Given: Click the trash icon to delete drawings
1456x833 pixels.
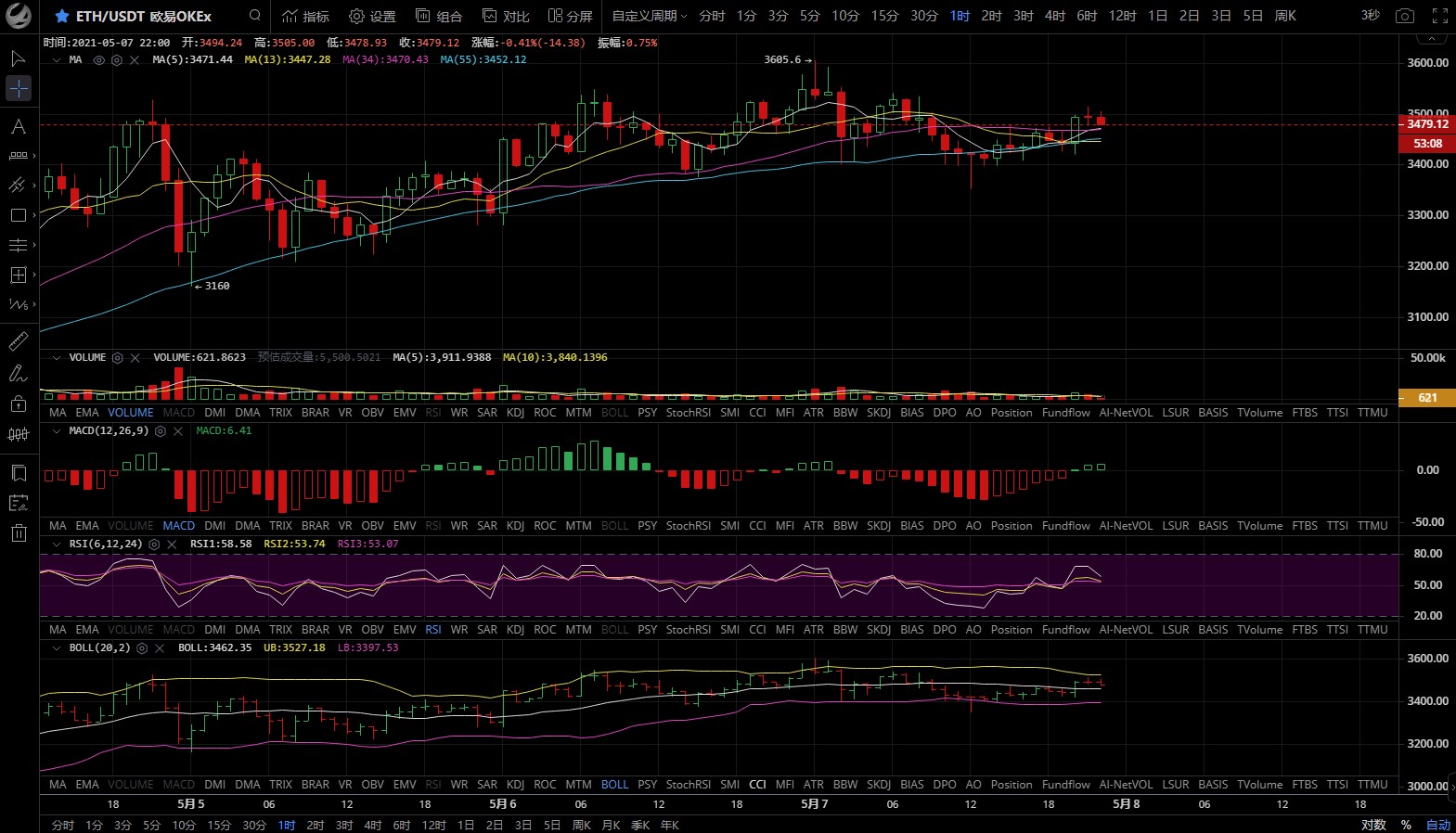Looking at the screenshot, I should pos(18,532).
